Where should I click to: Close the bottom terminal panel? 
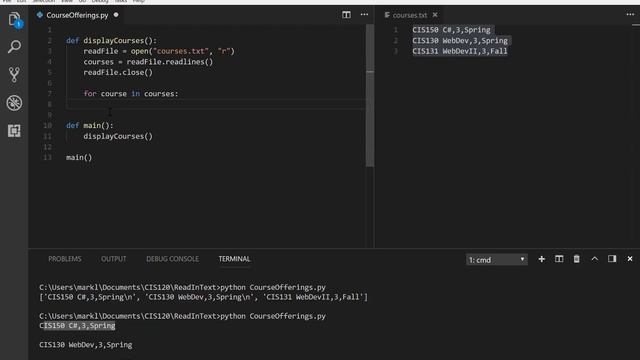pyautogui.click(x=630, y=259)
